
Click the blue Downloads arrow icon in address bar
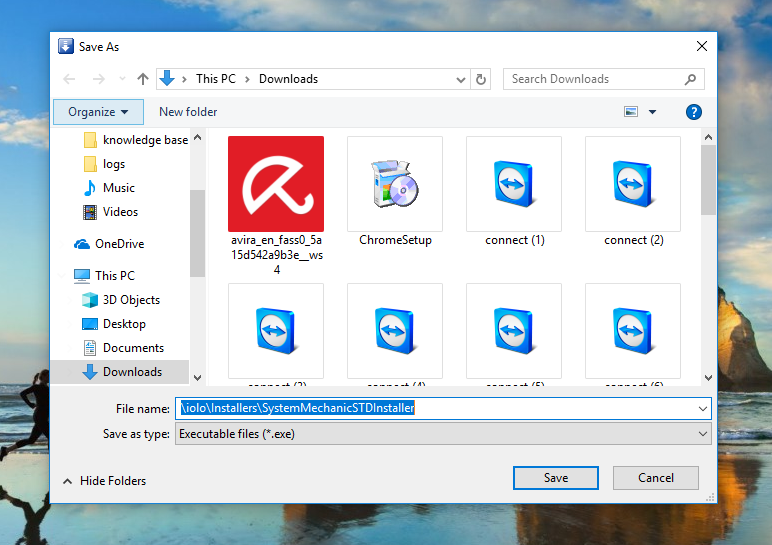click(167, 79)
